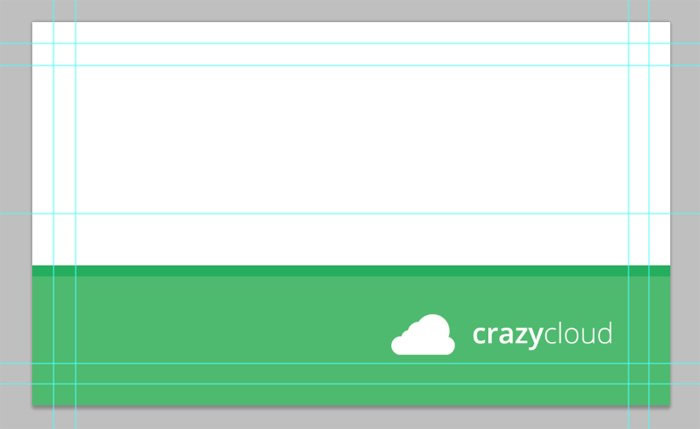This screenshot has width=700, height=429.
Task: Select the rightmost vertical cyan guide
Action: click(650, 214)
